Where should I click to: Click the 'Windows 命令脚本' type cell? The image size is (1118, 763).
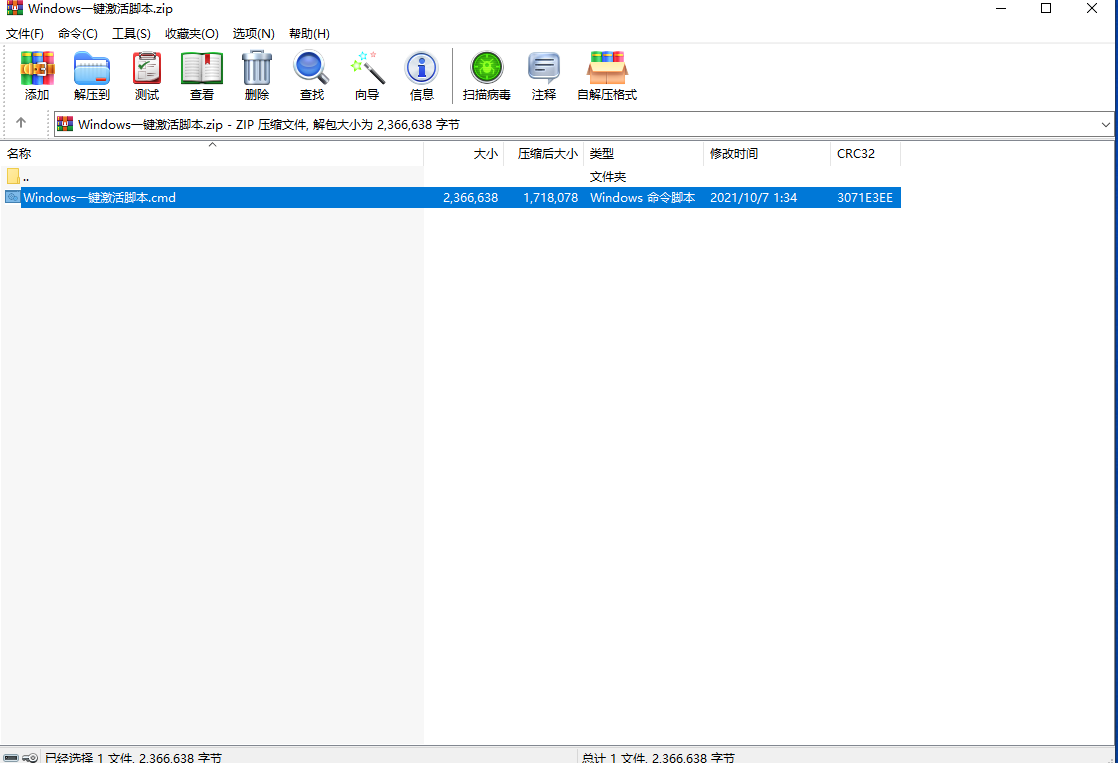[x=642, y=198]
